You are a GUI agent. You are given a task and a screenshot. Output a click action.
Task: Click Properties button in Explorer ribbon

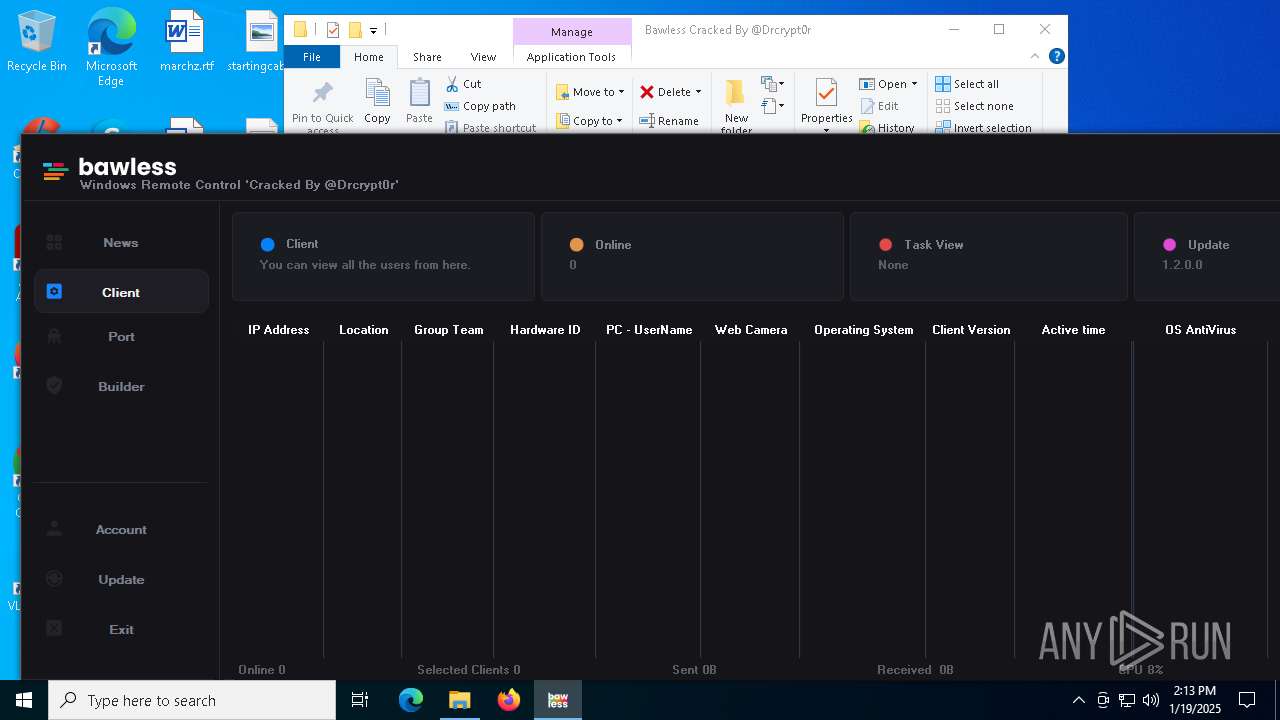click(826, 106)
